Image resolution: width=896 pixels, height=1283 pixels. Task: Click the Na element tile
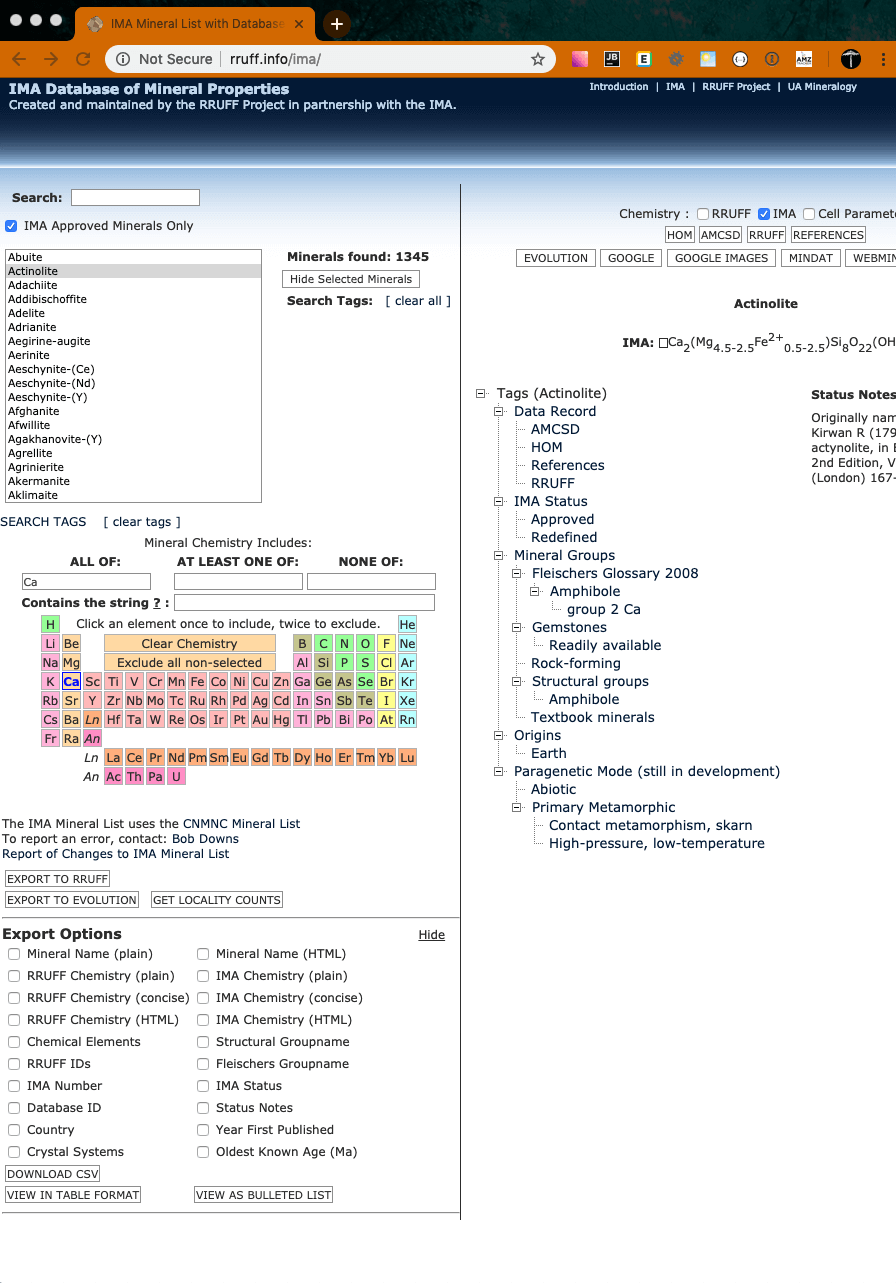tap(51, 662)
